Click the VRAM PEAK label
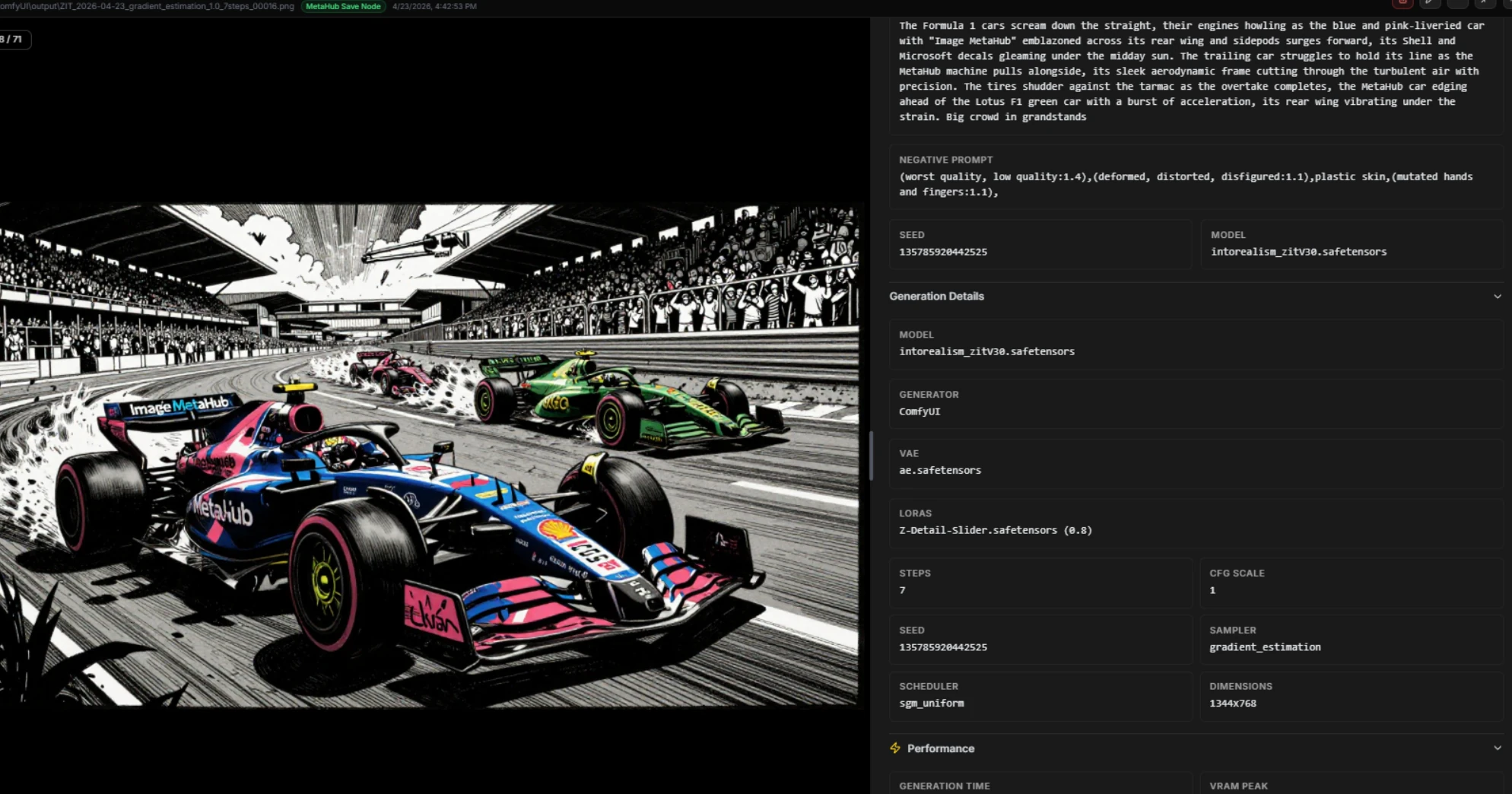Image resolution: width=1512 pixels, height=794 pixels. [x=1238, y=786]
